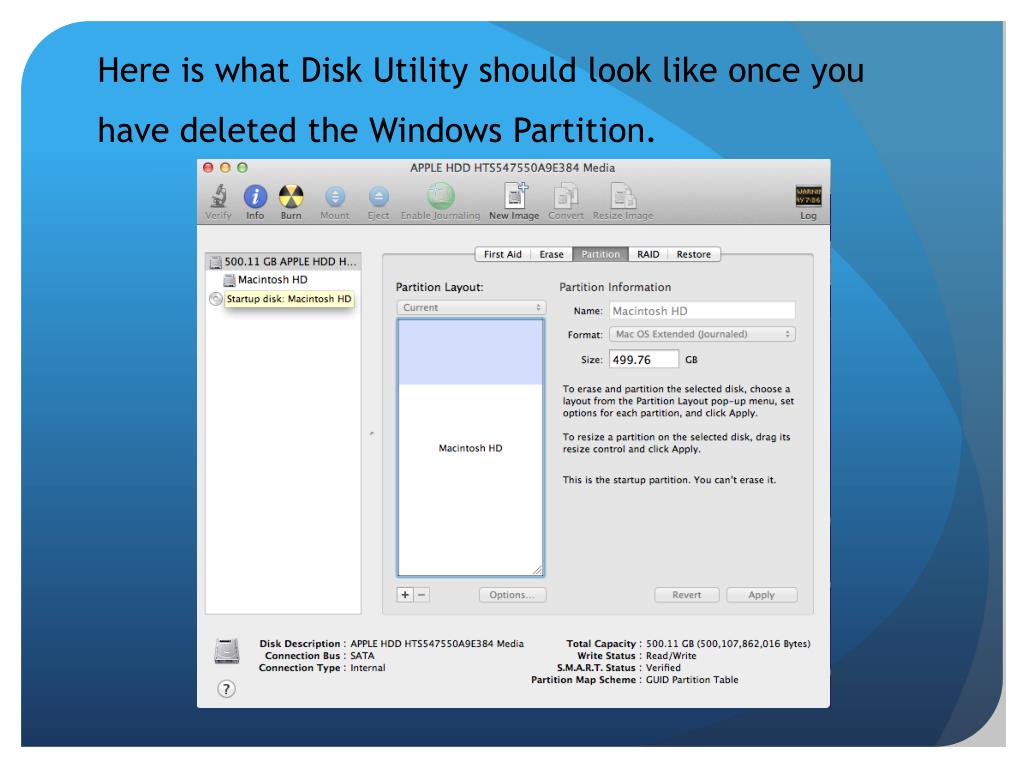Click Enable Journaling toolbar icon
The width and height of the screenshot is (1024, 768).
coord(440,195)
